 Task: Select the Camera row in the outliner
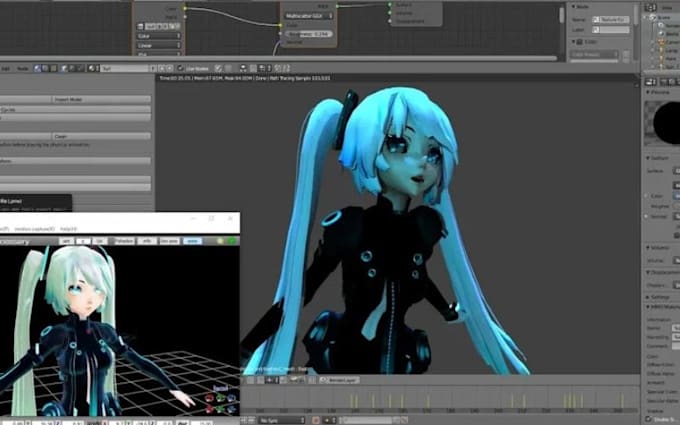click(x=668, y=42)
